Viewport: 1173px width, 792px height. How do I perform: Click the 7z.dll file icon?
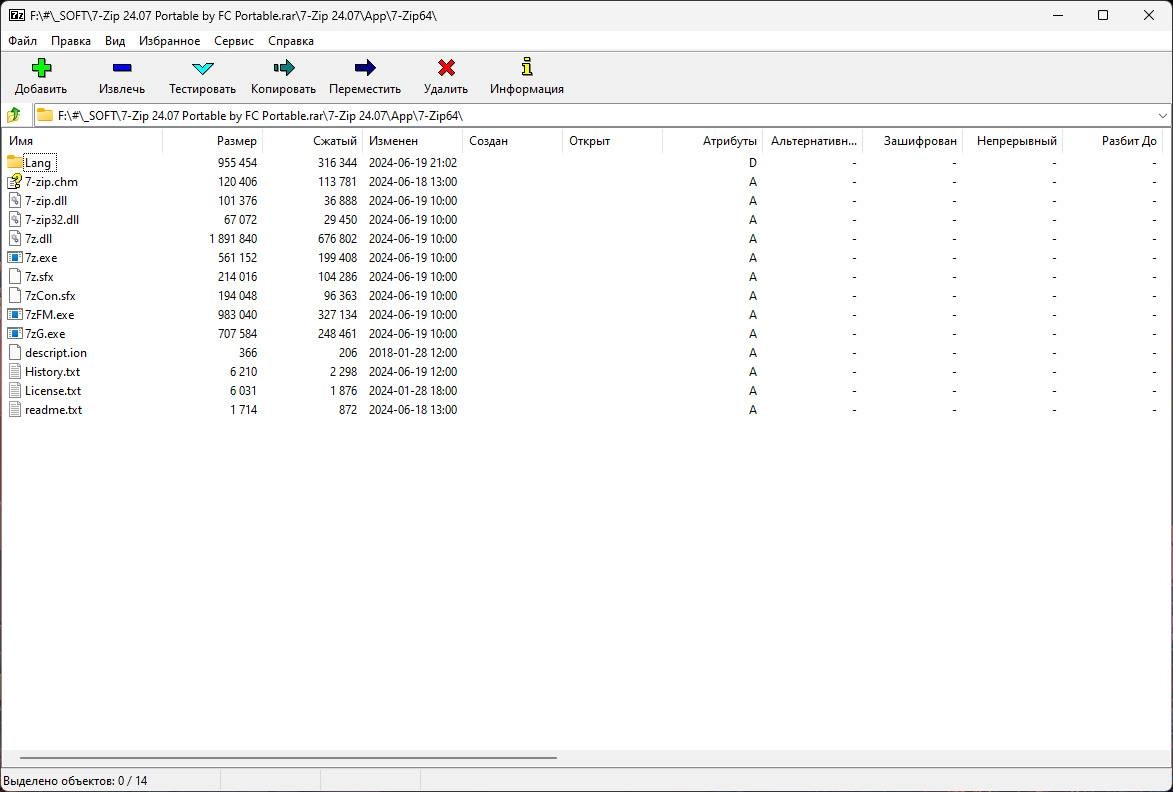(x=14, y=239)
